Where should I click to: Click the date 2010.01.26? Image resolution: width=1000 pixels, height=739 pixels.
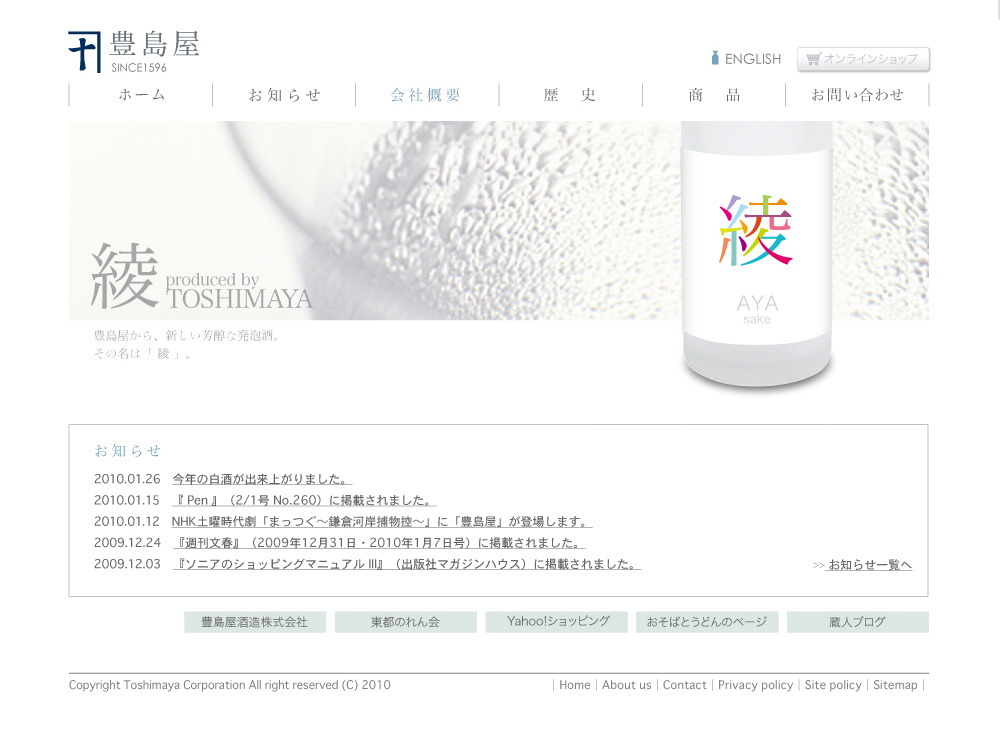[127, 479]
